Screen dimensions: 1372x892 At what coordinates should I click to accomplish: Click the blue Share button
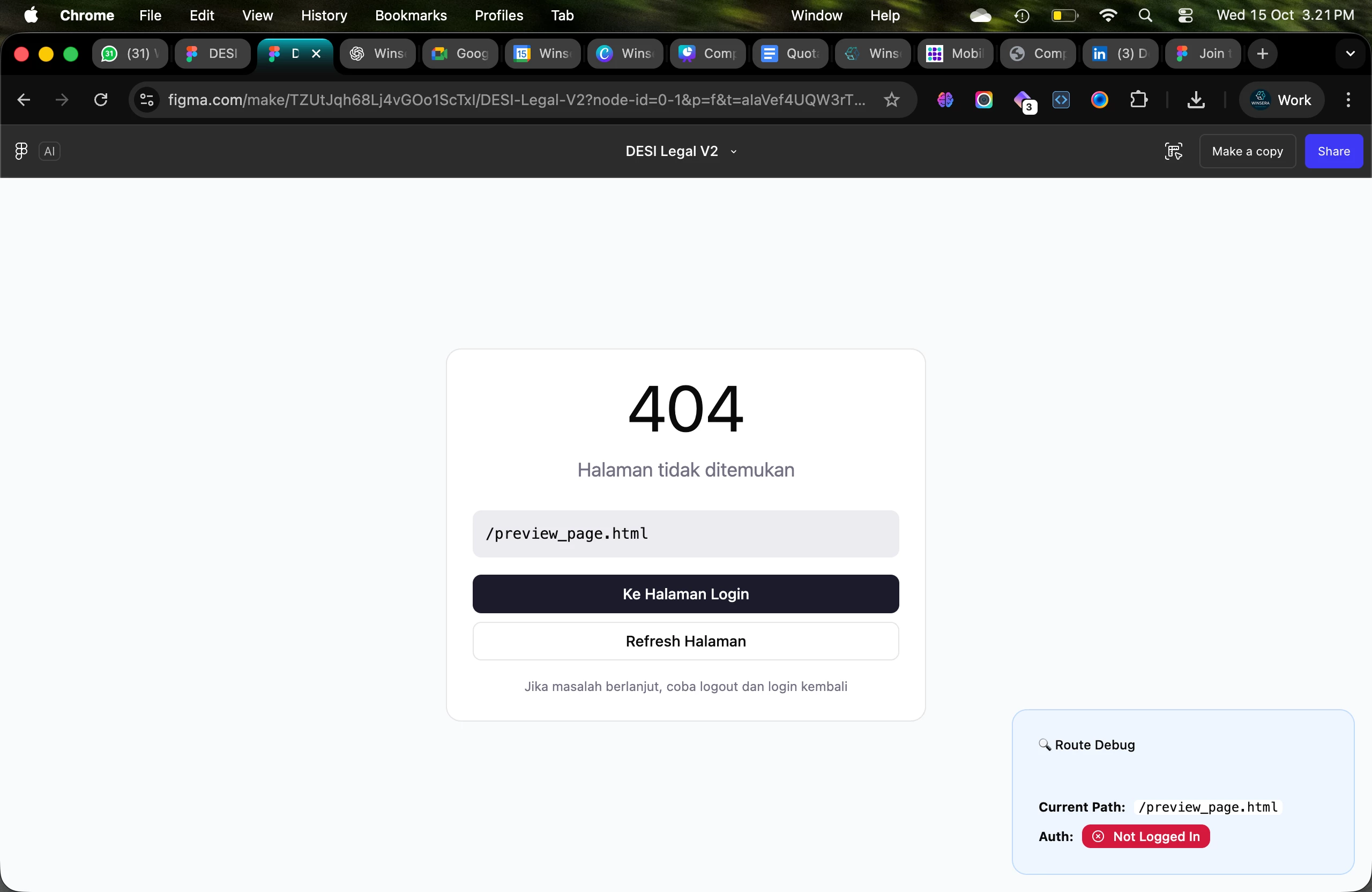click(1333, 151)
